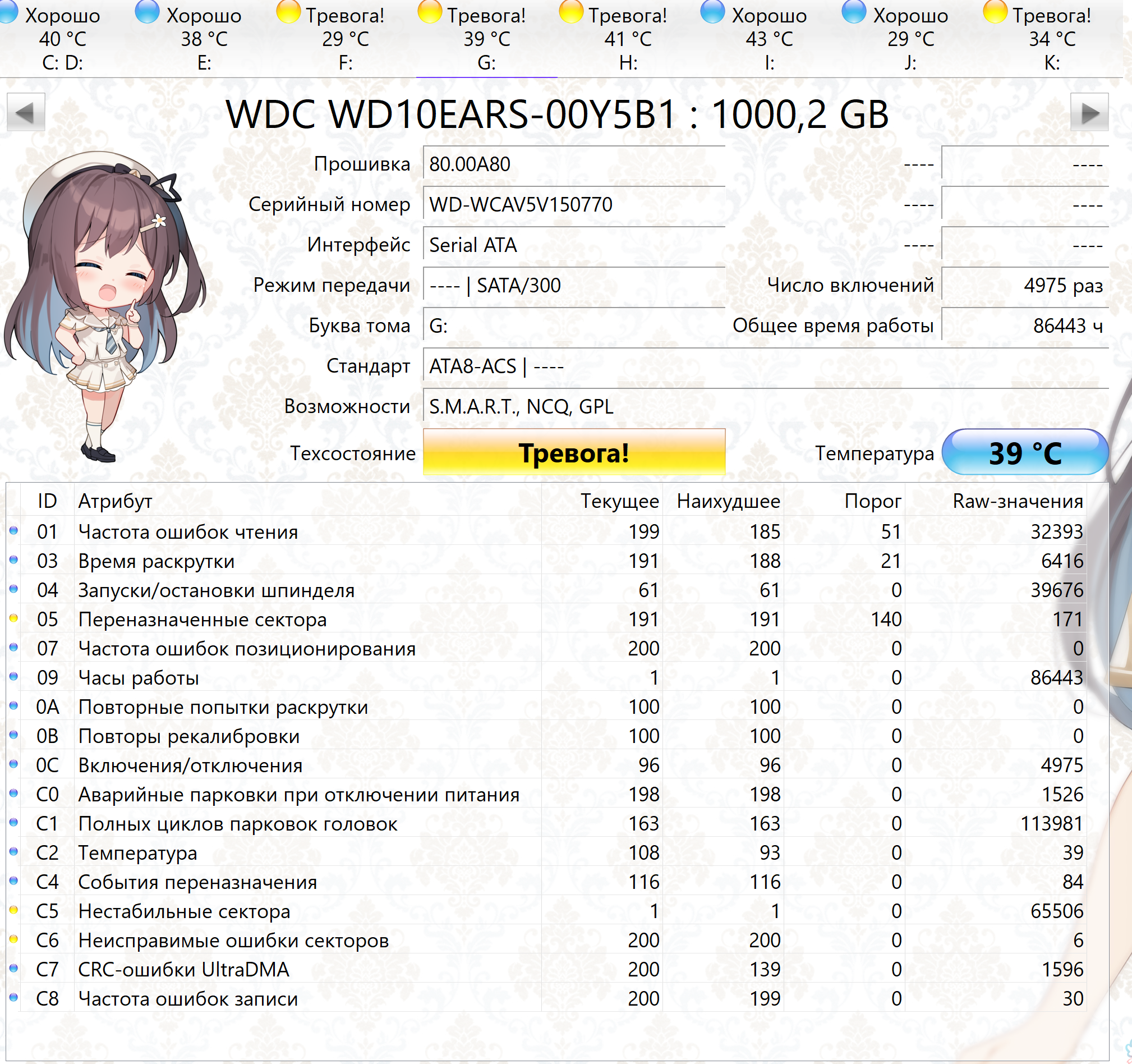Screen dimensions: 1132x1064
Task: Select the C: D: drive tab
Action: click(63, 38)
